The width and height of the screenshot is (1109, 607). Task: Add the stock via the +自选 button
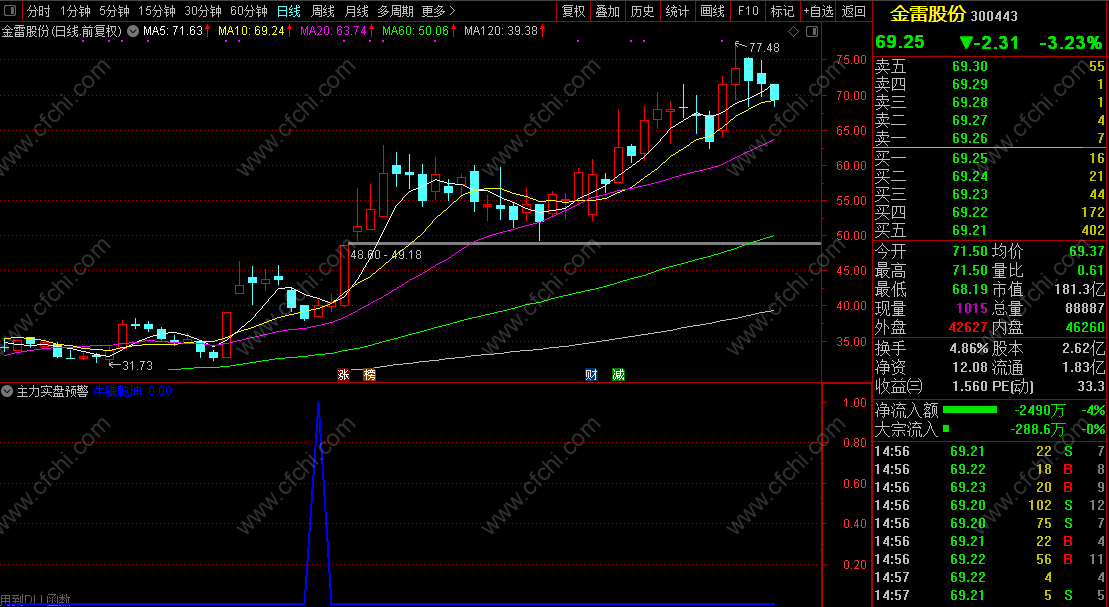[x=819, y=11]
